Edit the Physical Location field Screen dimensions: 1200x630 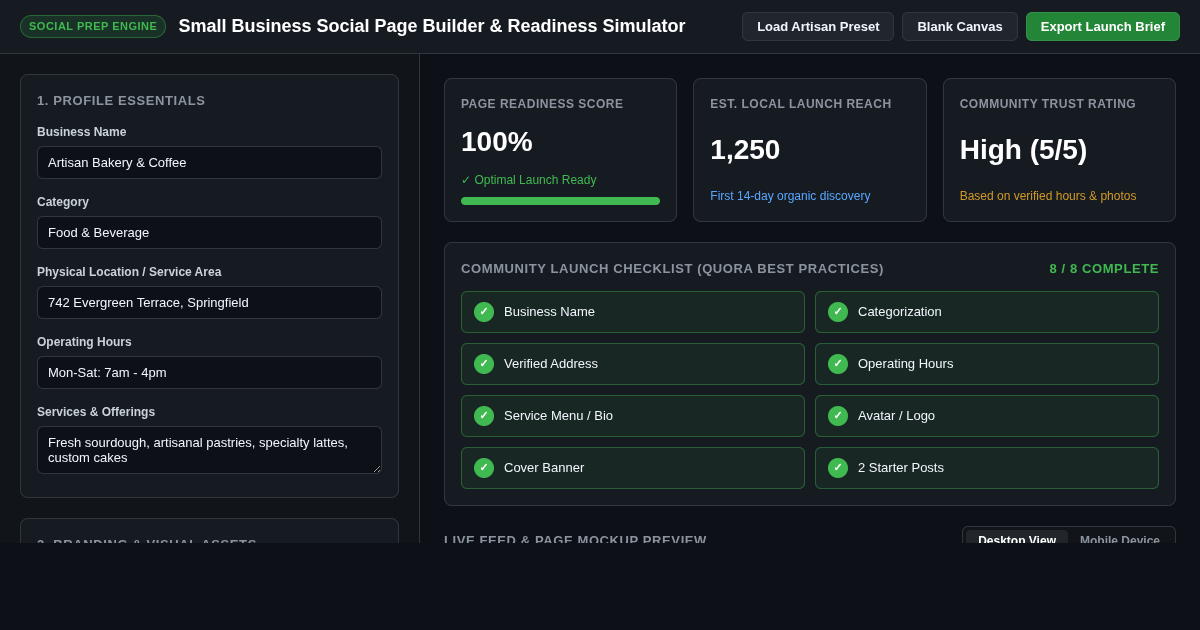click(x=209, y=302)
